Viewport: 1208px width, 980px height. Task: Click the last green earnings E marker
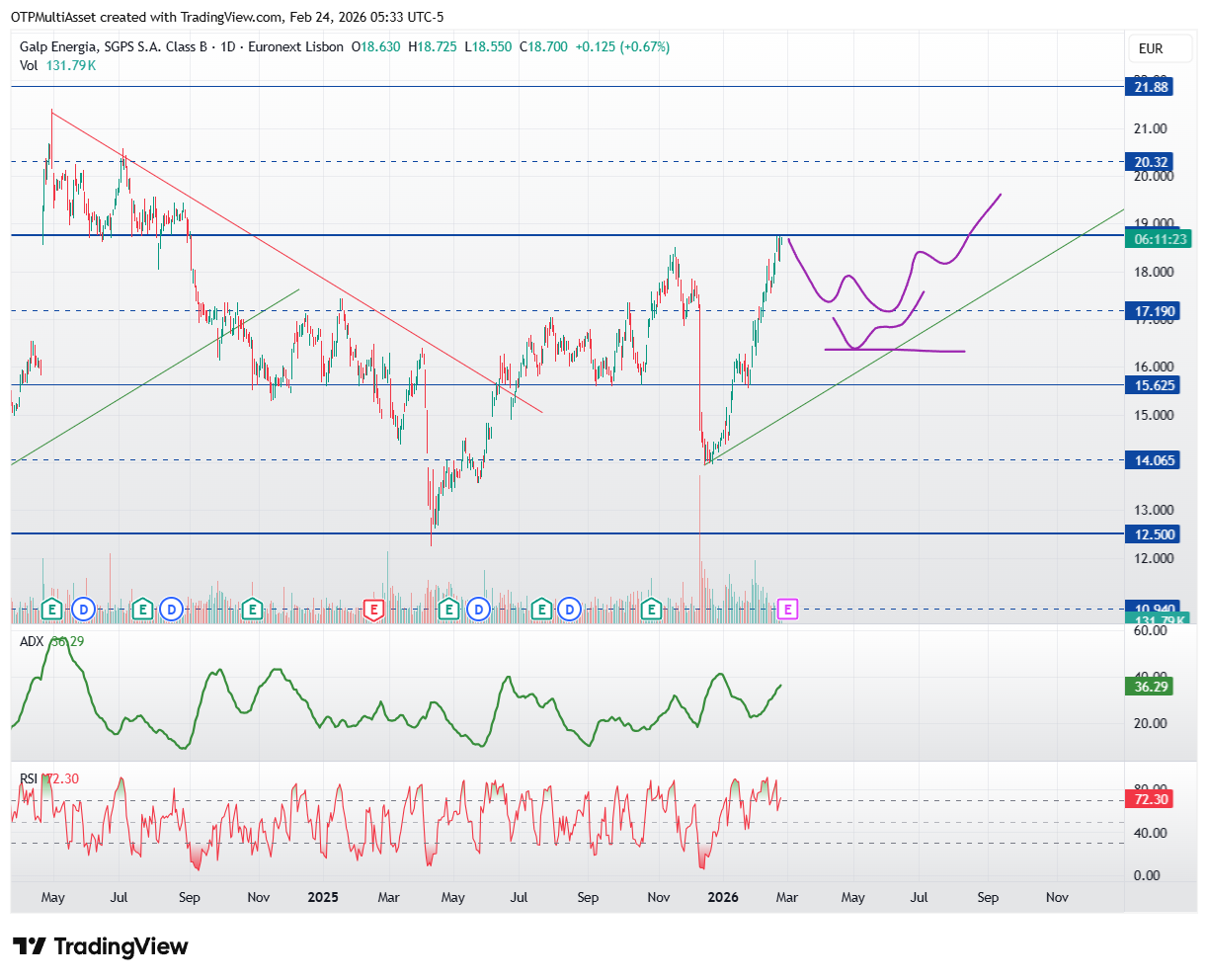(651, 610)
